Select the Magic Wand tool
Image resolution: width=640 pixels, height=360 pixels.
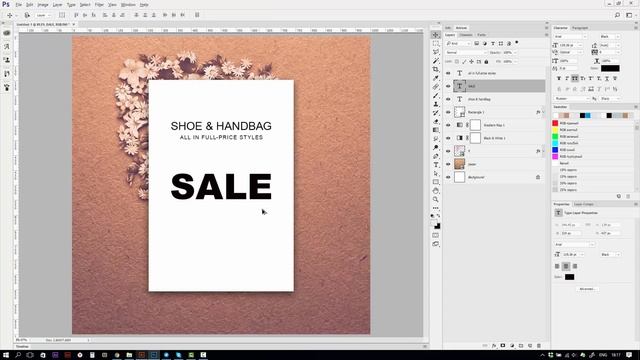tap(436, 61)
